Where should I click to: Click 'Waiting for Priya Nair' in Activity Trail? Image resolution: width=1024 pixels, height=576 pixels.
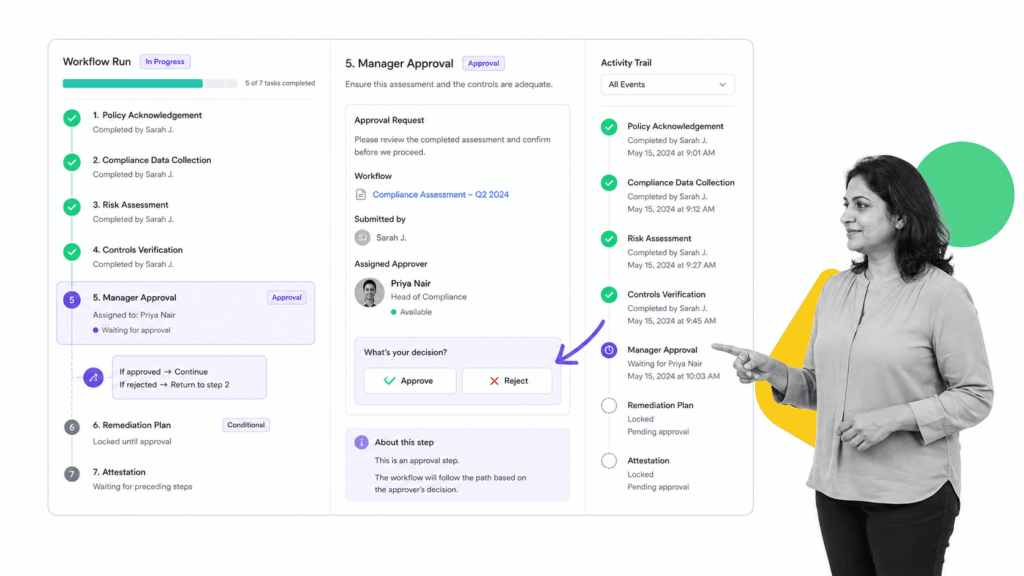pyautogui.click(x=665, y=364)
